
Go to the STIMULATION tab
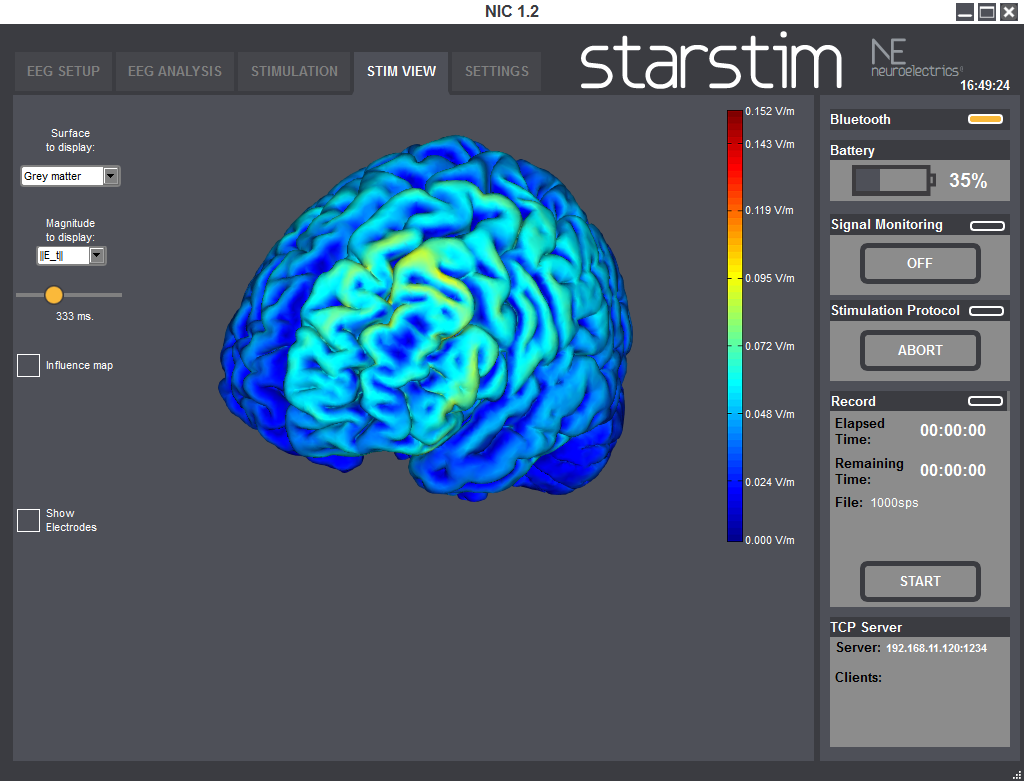(295, 71)
